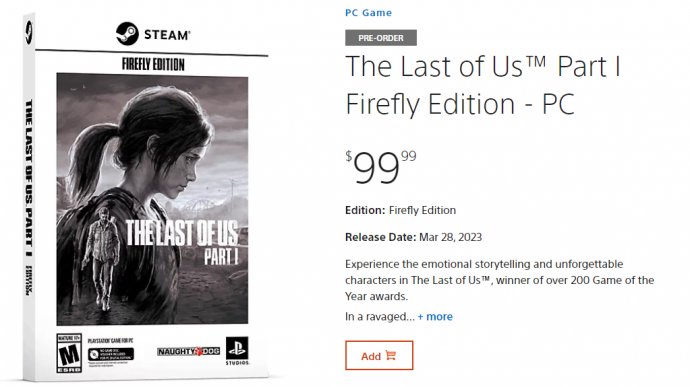Click the voucher disc icon on box
This screenshot has width=690, height=387.
(x=94, y=354)
